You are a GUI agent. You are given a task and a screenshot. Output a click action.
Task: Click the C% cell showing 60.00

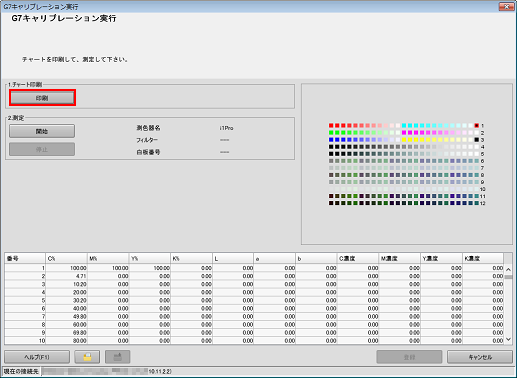(66, 324)
